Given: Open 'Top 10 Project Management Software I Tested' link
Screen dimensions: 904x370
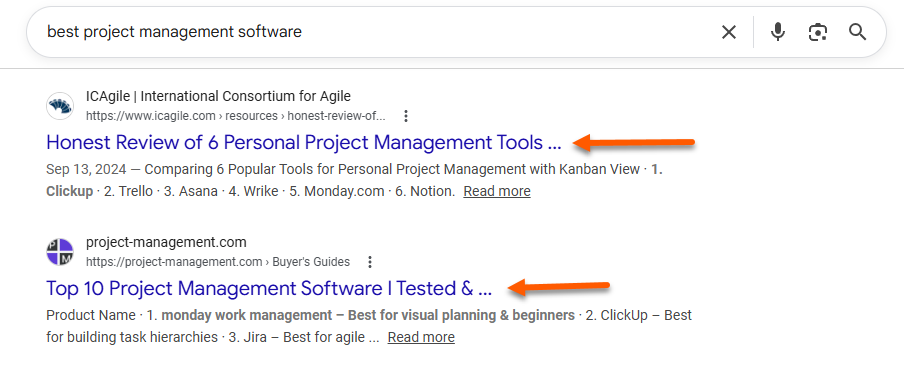Looking at the screenshot, I should tap(269, 288).
